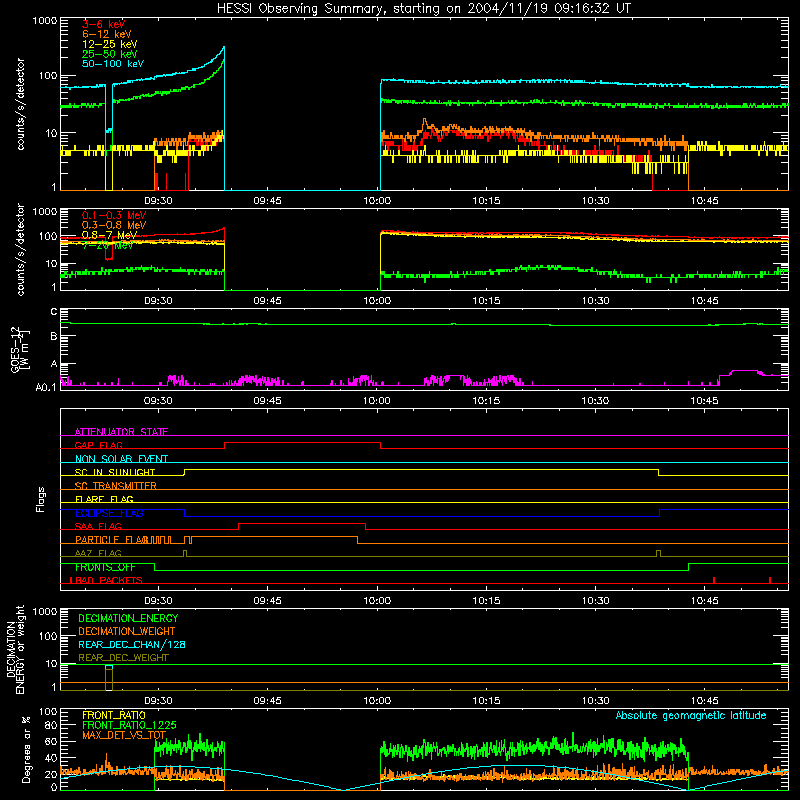
Task: Choose the DECIMATION_ENERGY legend text
Action: pos(128,618)
